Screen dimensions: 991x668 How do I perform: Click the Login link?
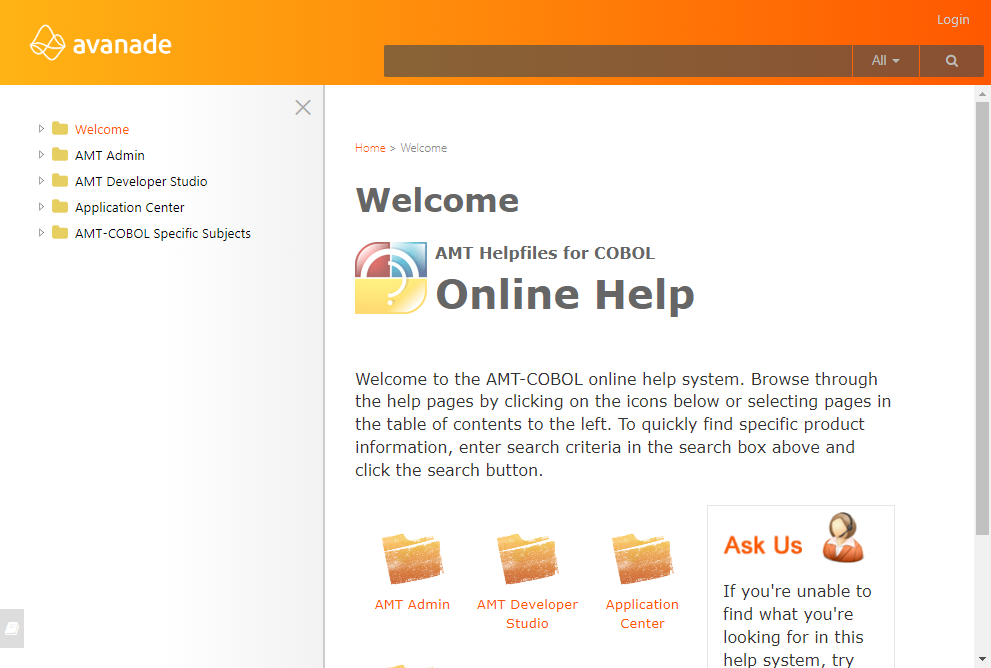pyautogui.click(x=953, y=20)
